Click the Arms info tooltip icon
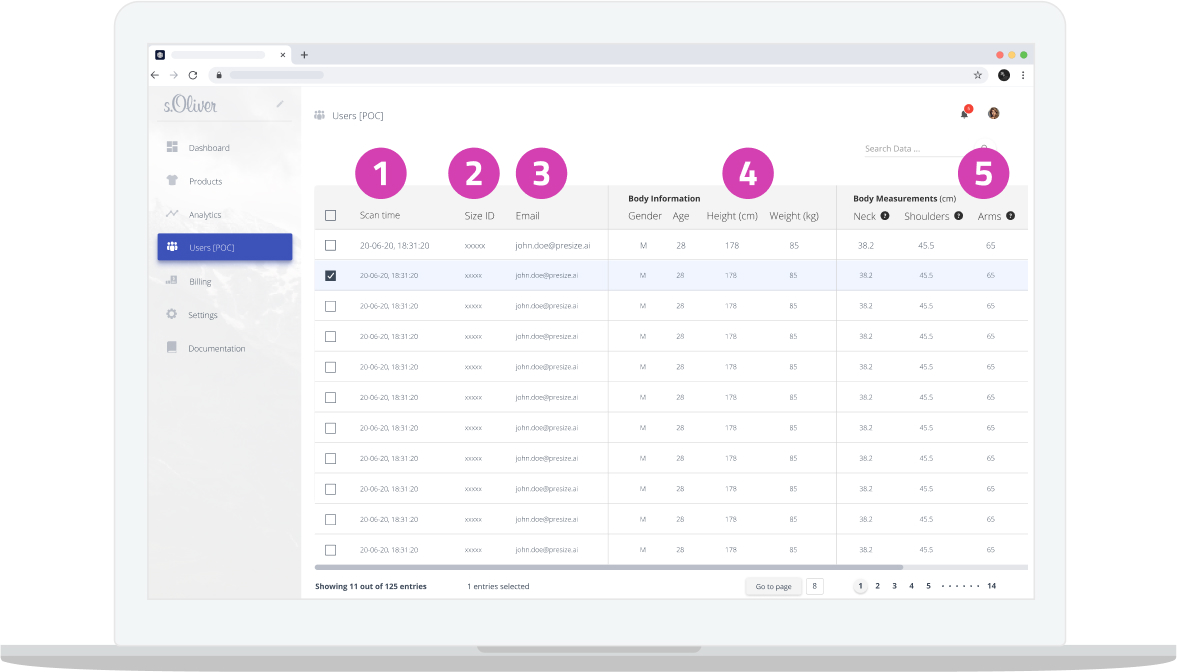The width and height of the screenshot is (1177, 672). (1010, 215)
